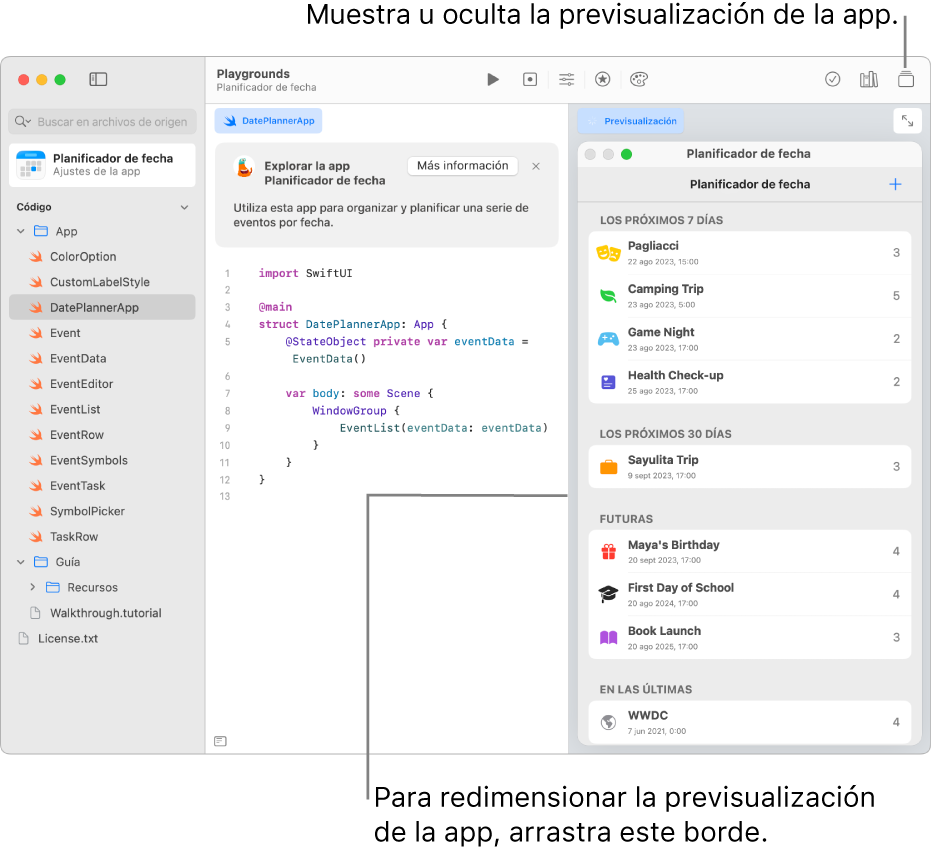Open the Pagliacci event
Viewport: 931px width, 854px height.
coord(749,253)
